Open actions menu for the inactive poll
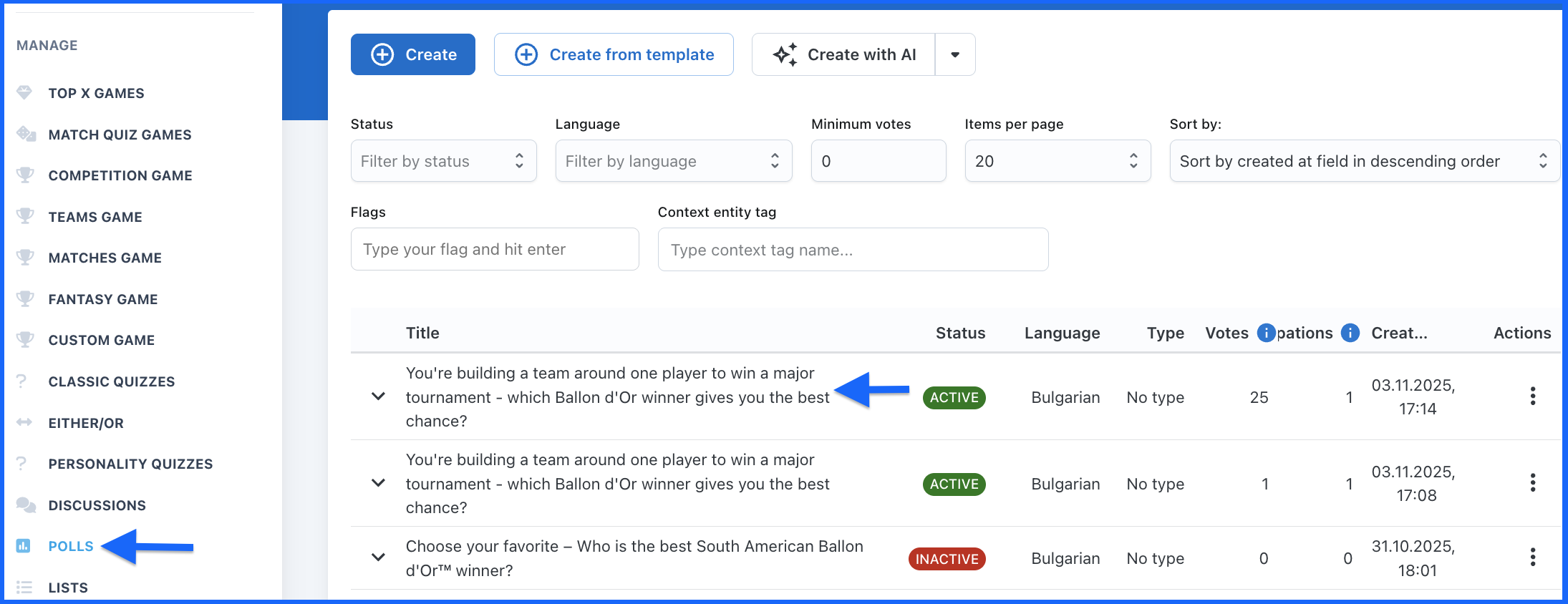1568x604 pixels. (x=1532, y=557)
